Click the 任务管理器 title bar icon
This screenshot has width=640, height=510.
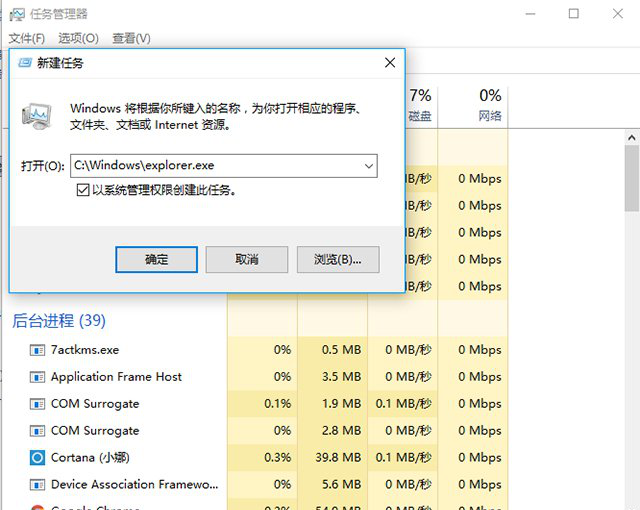coord(17,14)
